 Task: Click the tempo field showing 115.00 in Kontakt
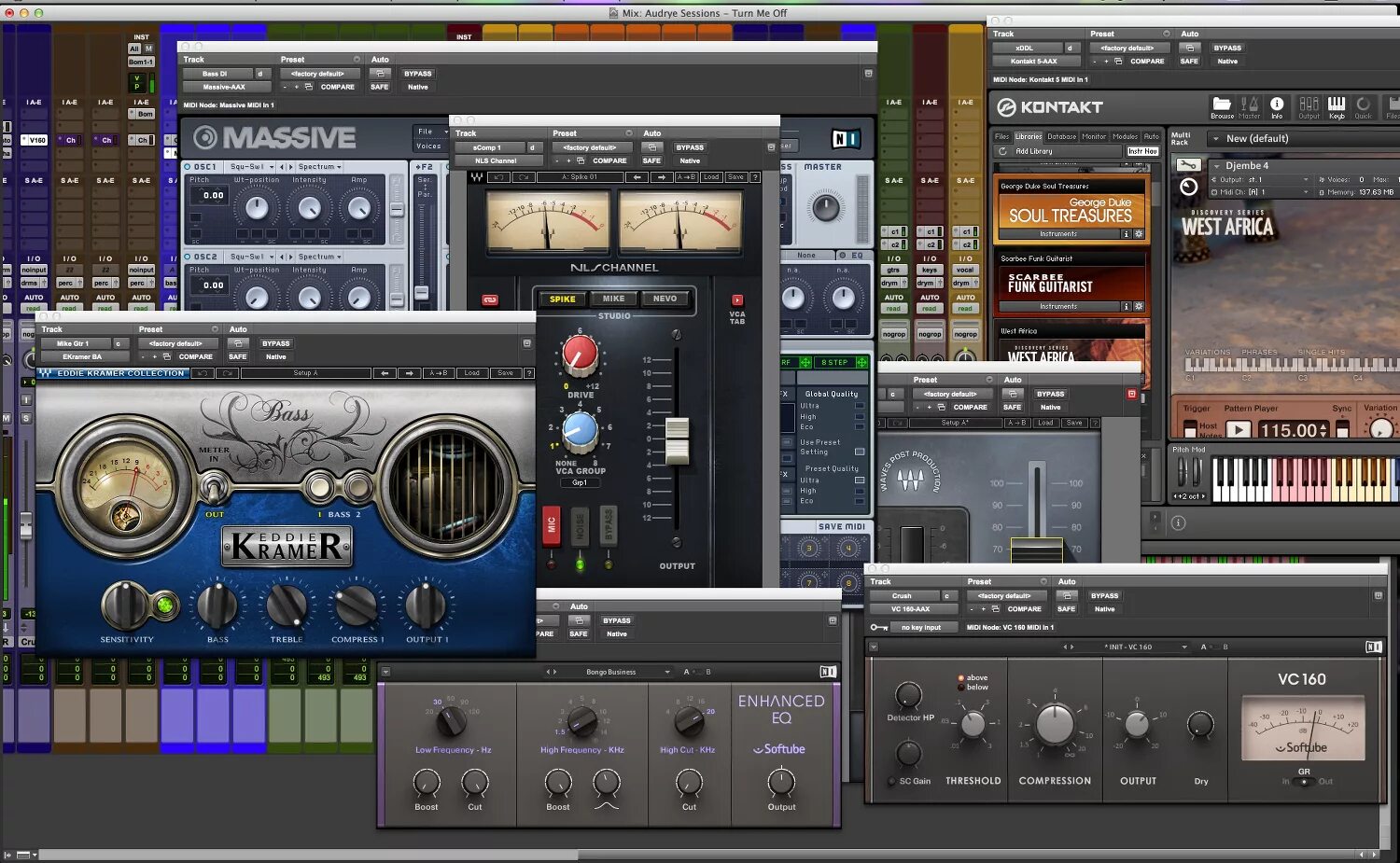click(x=1293, y=430)
